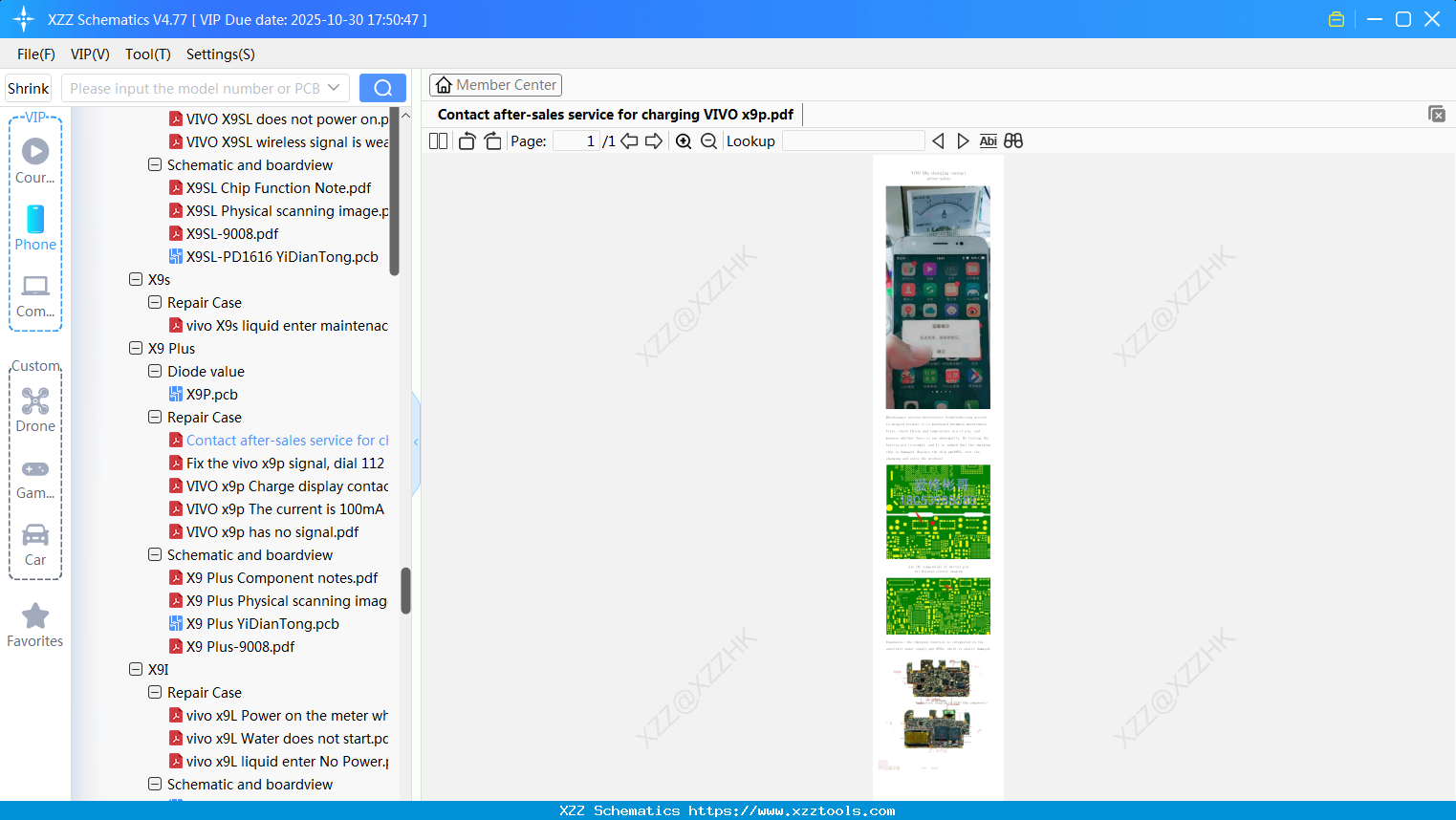Collapse the Diode value folder
1456x820 pixels.
point(155,372)
